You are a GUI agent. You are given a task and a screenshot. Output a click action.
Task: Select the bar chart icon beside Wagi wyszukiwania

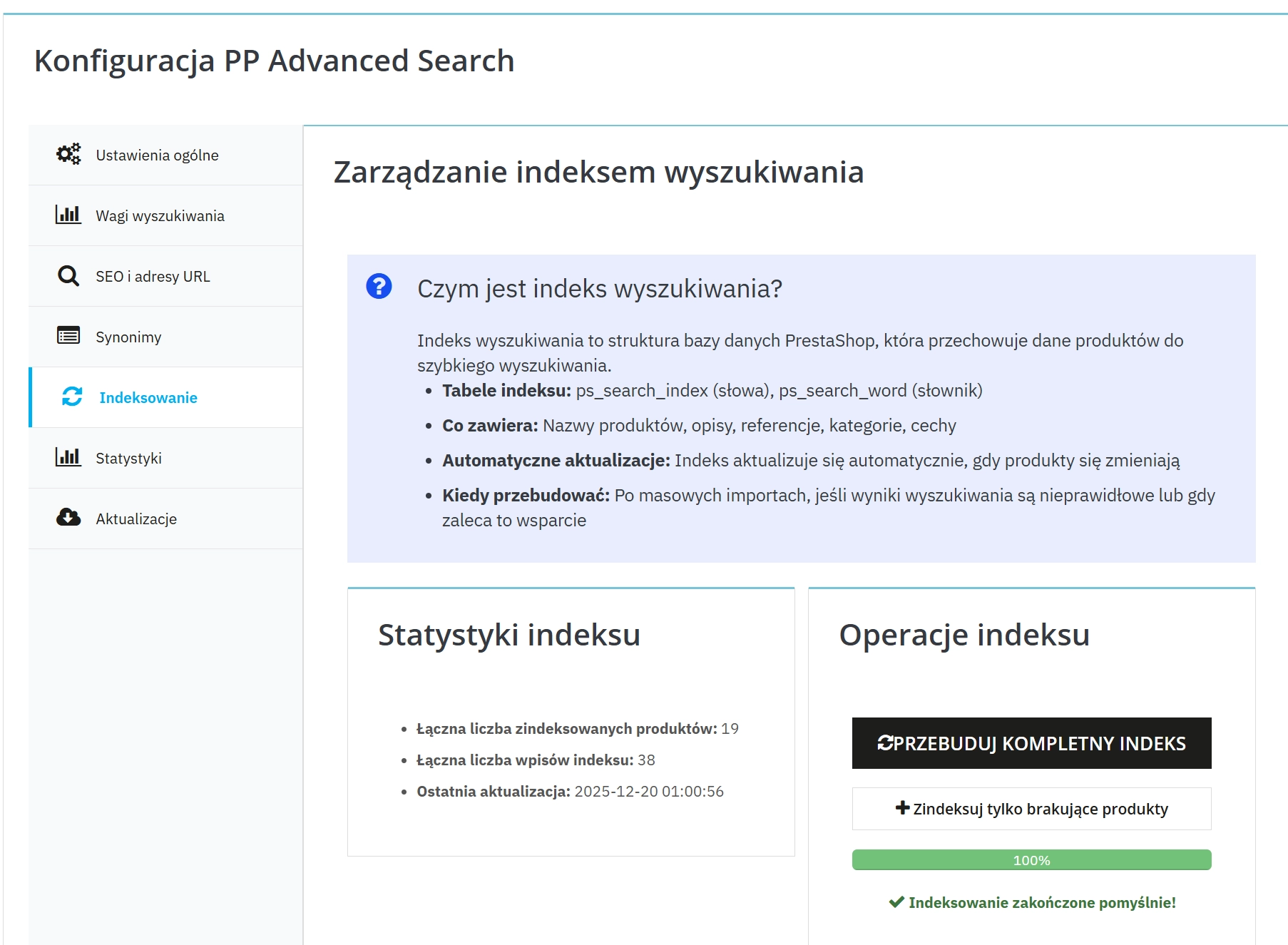click(68, 215)
